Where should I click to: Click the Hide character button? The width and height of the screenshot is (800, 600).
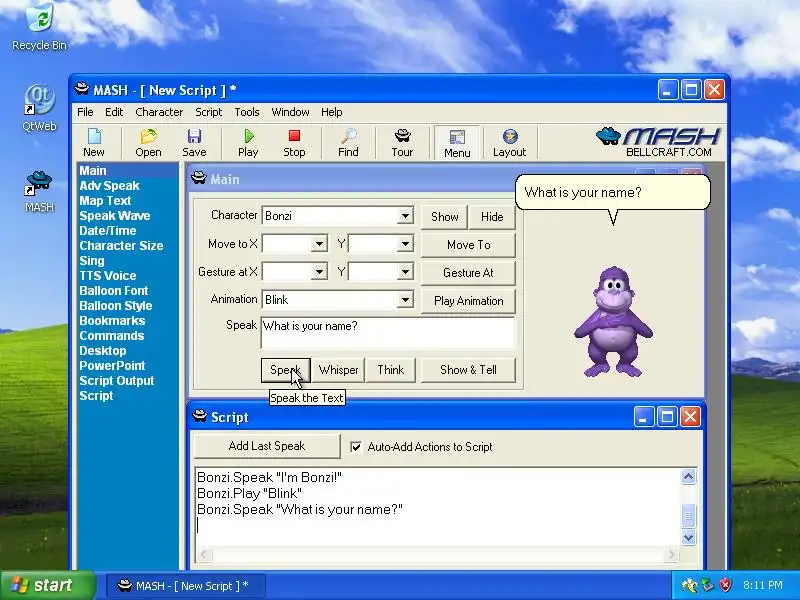pyautogui.click(x=492, y=217)
